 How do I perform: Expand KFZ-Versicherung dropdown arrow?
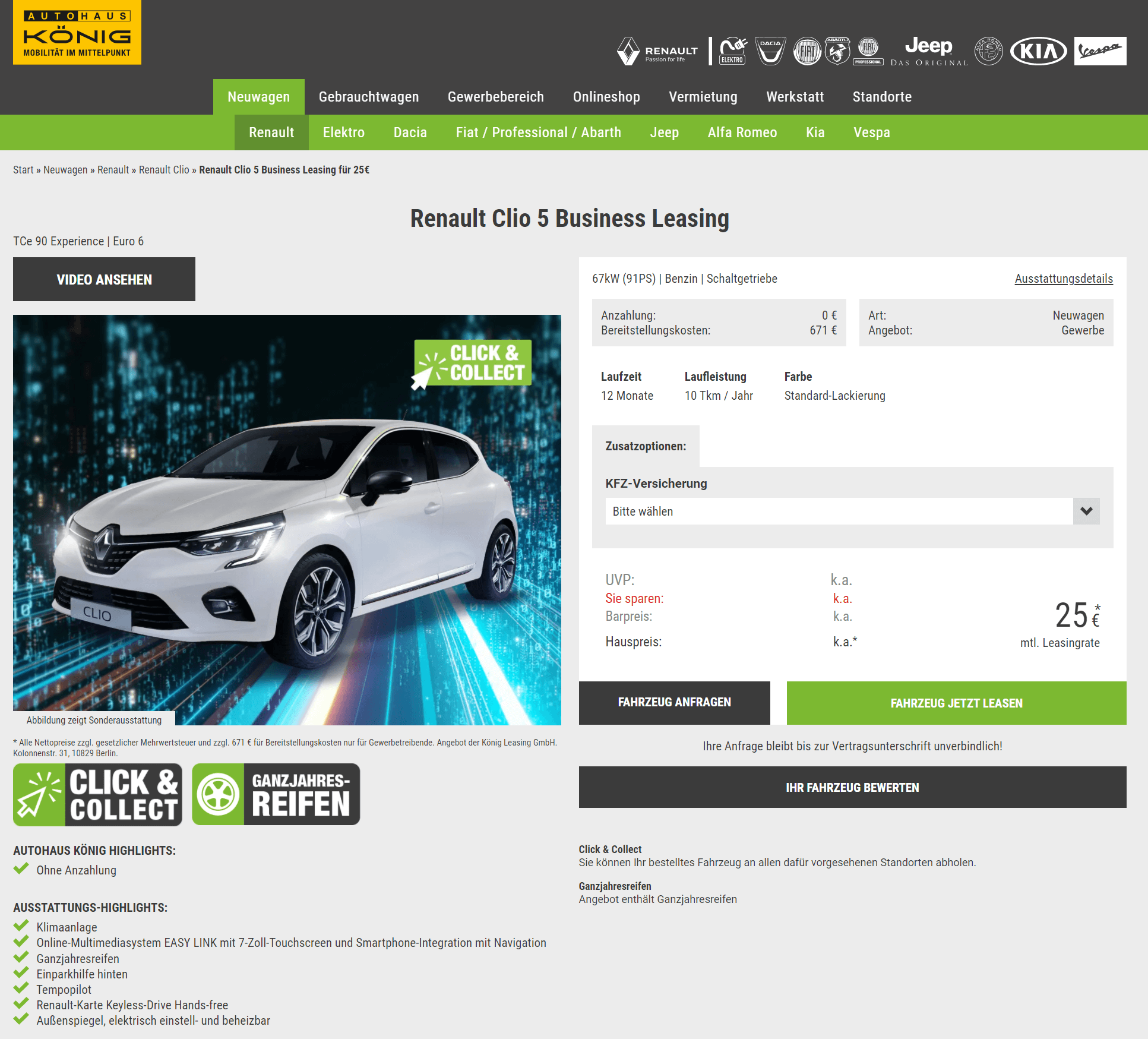point(1086,511)
